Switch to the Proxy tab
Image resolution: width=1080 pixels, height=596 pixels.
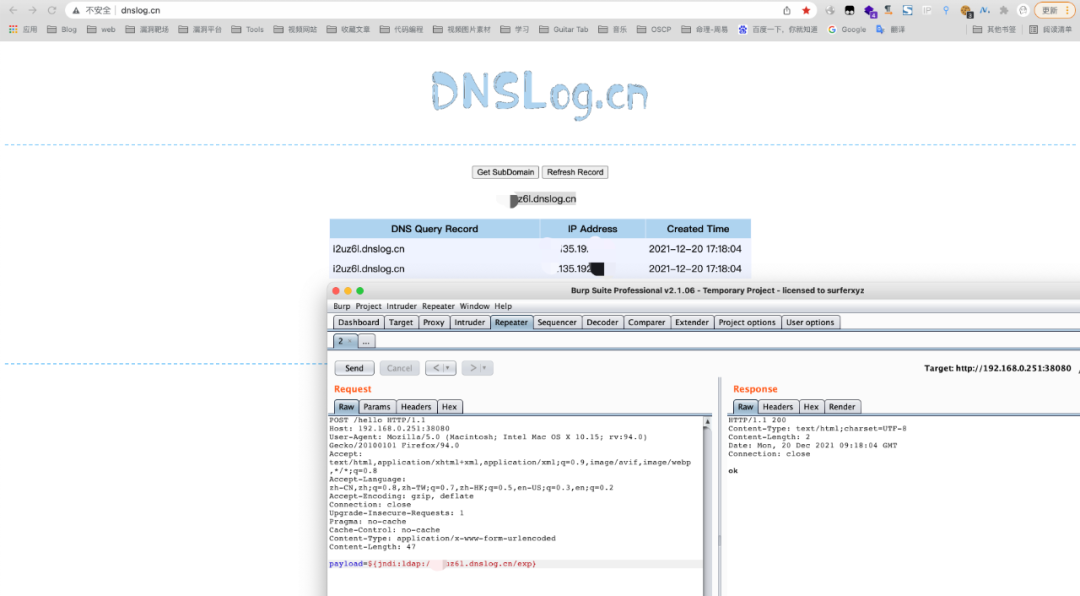tap(433, 322)
